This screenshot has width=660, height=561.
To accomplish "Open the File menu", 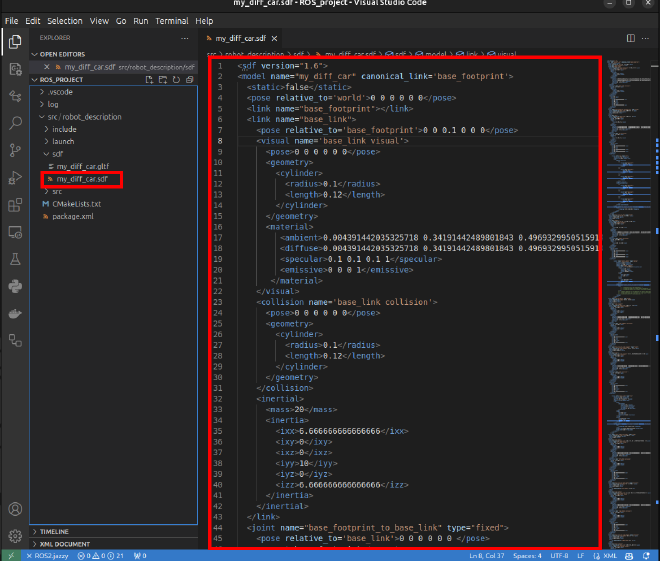I will (11, 21).
